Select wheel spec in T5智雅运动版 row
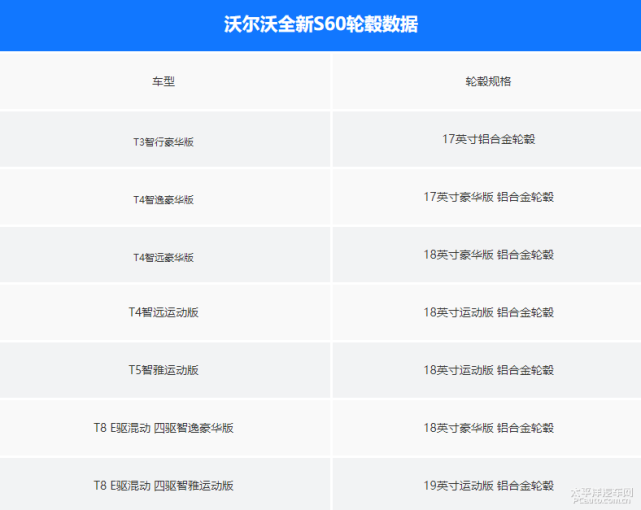Image resolution: width=641 pixels, height=510 pixels. click(488, 370)
